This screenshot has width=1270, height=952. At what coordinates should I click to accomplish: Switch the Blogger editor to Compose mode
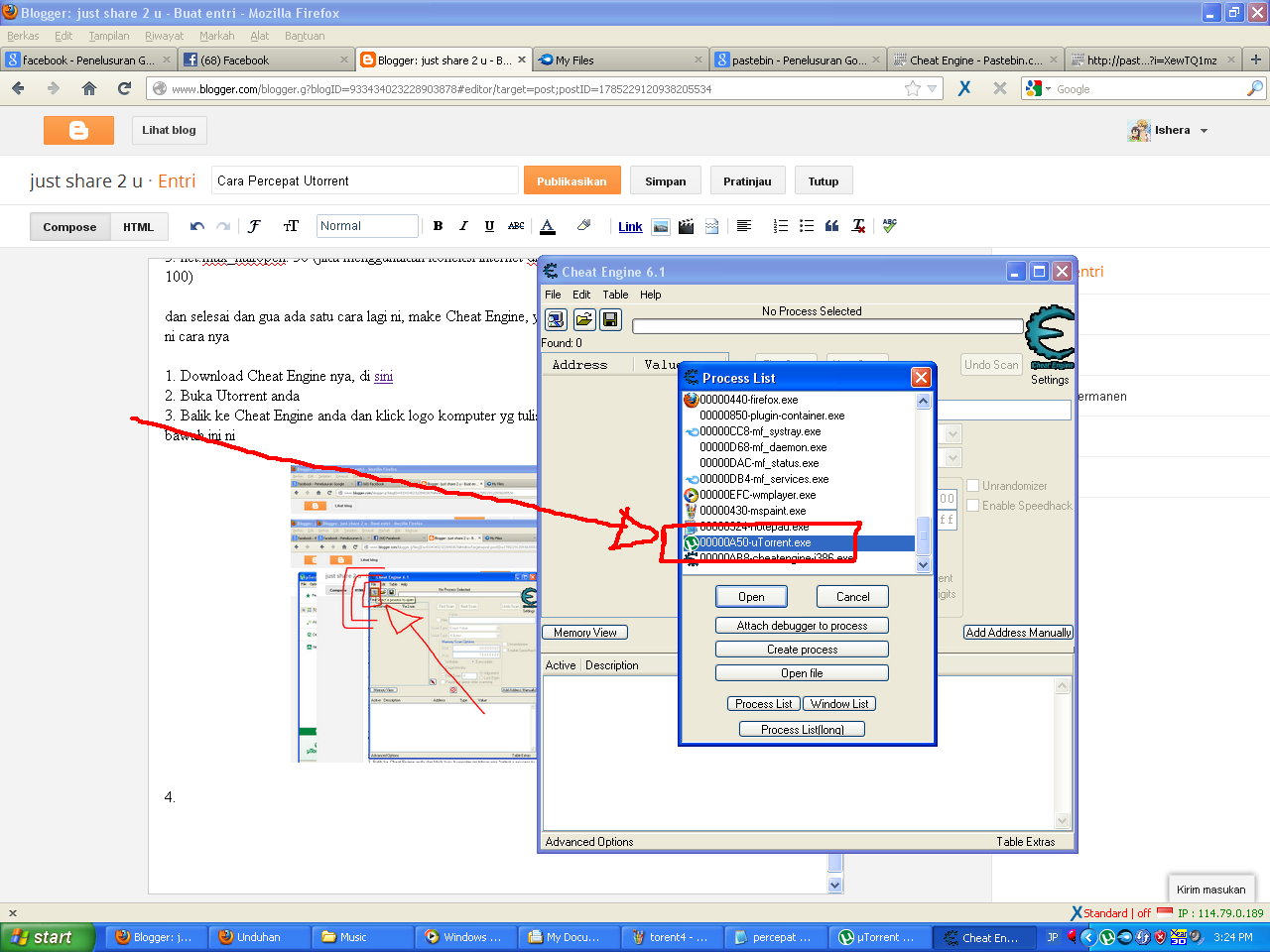(x=69, y=227)
